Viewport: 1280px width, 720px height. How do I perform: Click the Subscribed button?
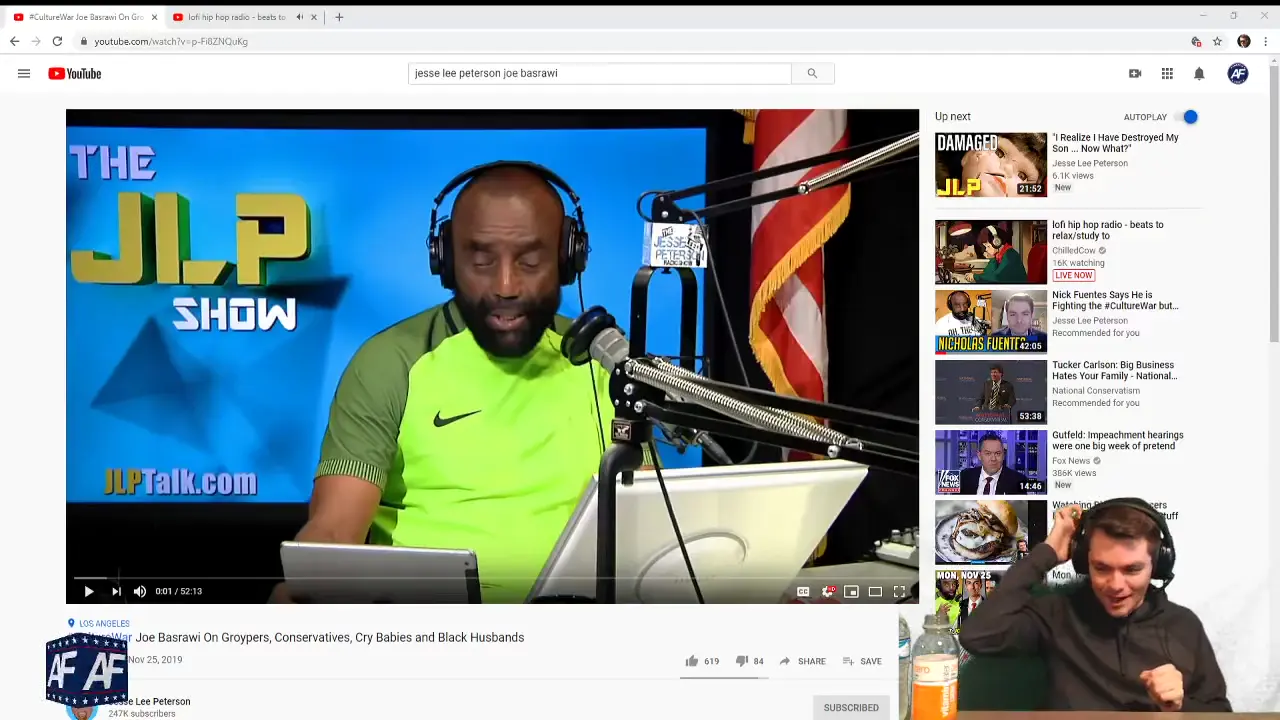pos(851,707)
